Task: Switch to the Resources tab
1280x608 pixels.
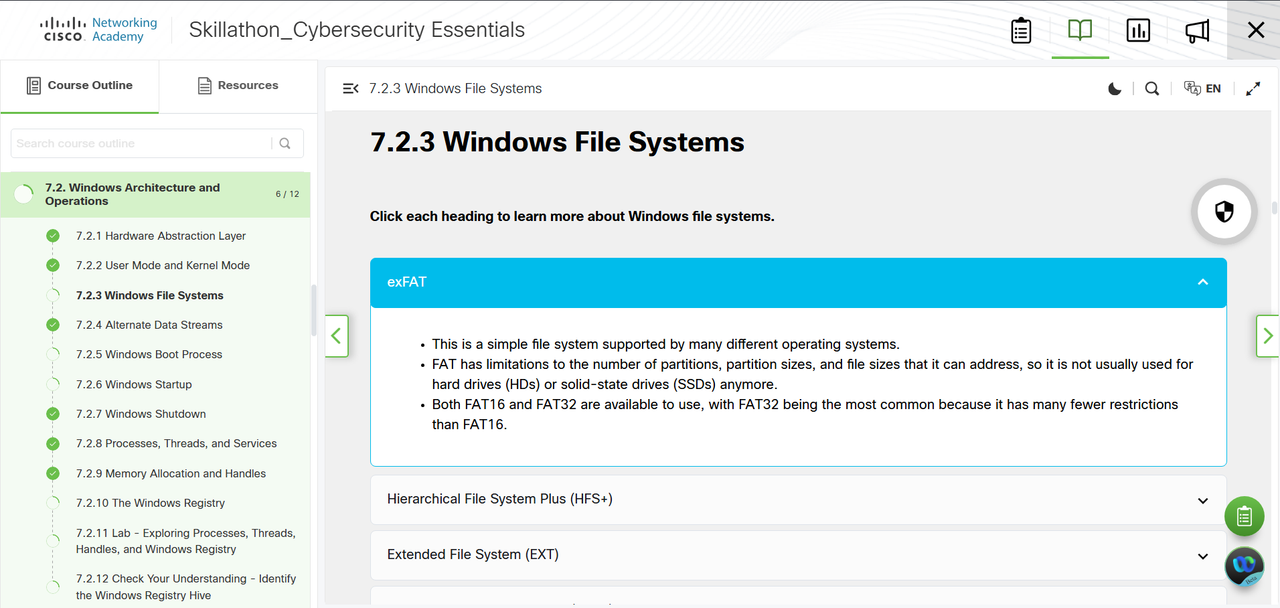Action: click(238, 86)
